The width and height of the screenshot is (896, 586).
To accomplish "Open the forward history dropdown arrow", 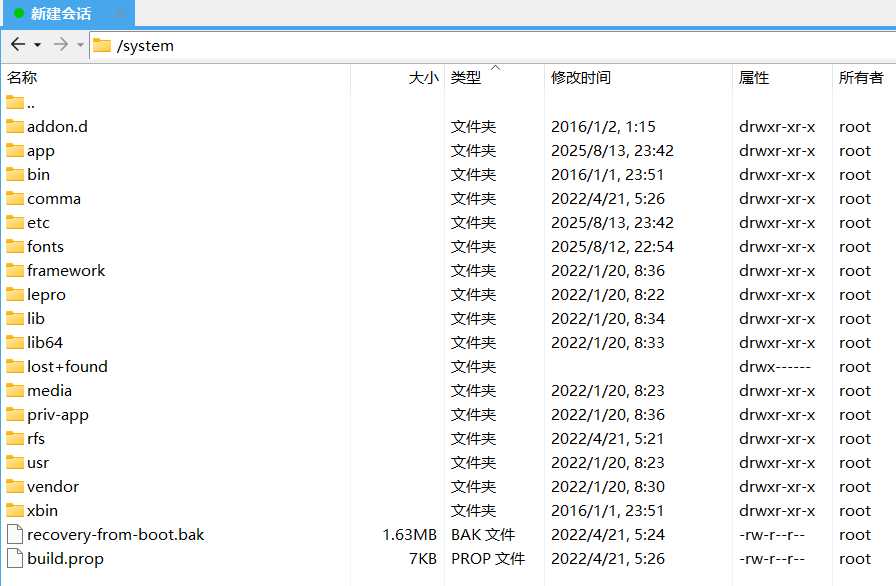I will click(81, 45).
